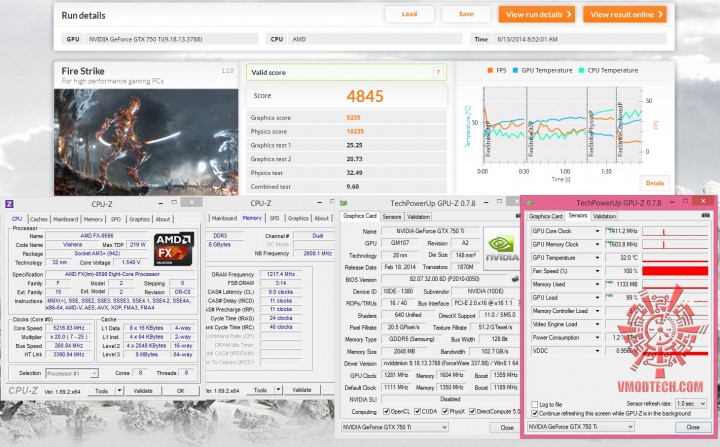Click the Load button in Run details
This screenshot has width=720, height=447.
[409, 14]
